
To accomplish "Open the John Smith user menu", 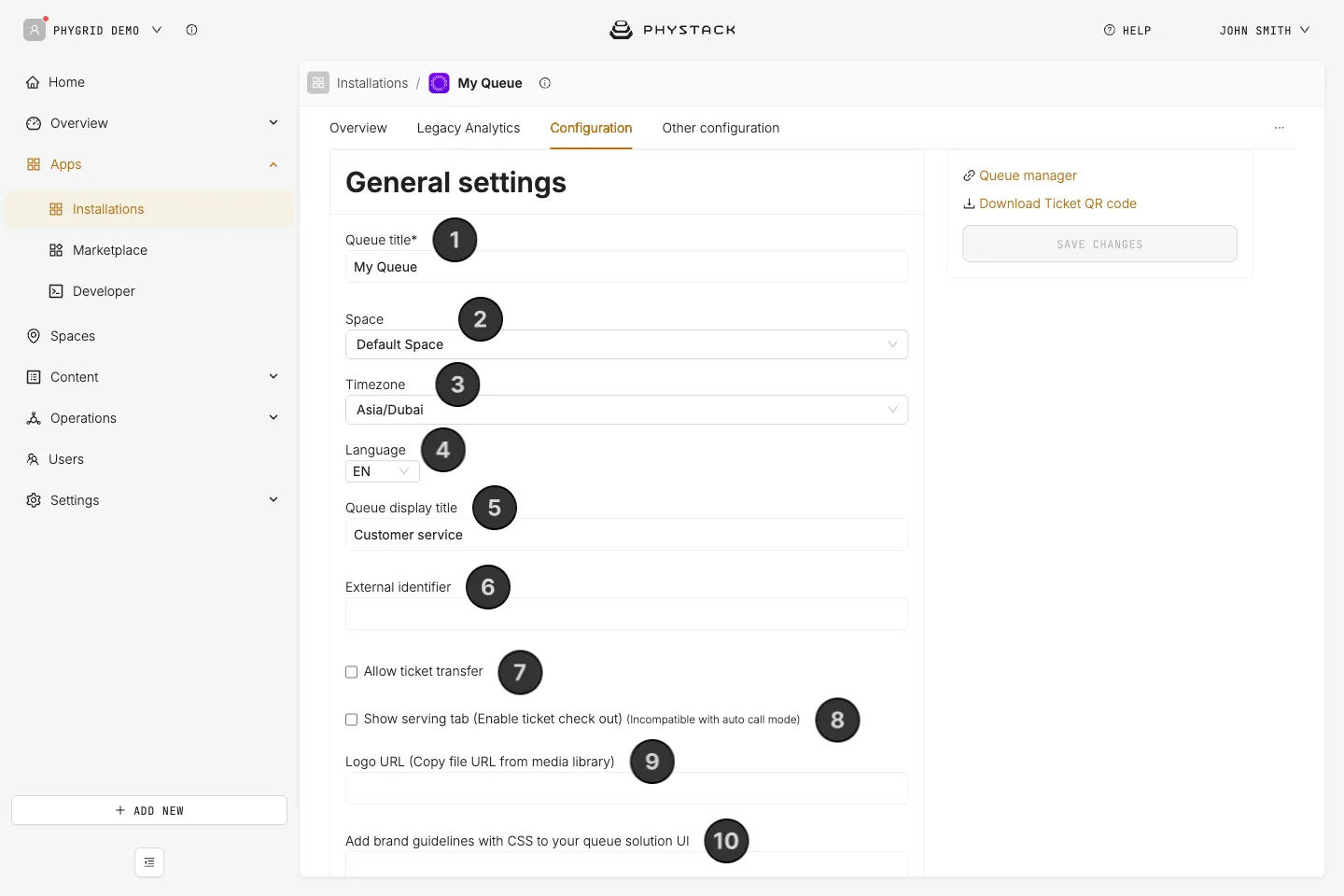I will click(1265, 30).
